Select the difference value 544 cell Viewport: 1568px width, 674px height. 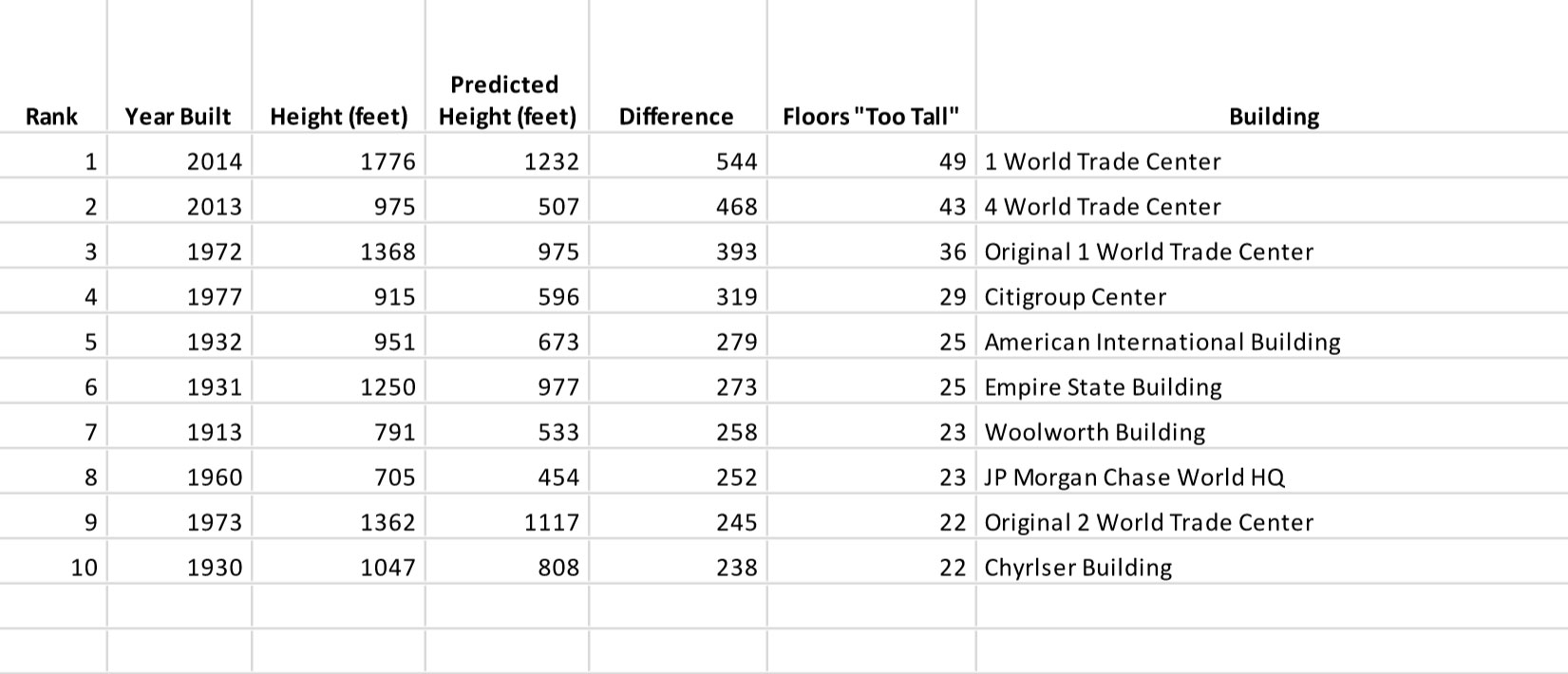click(678, 161)
